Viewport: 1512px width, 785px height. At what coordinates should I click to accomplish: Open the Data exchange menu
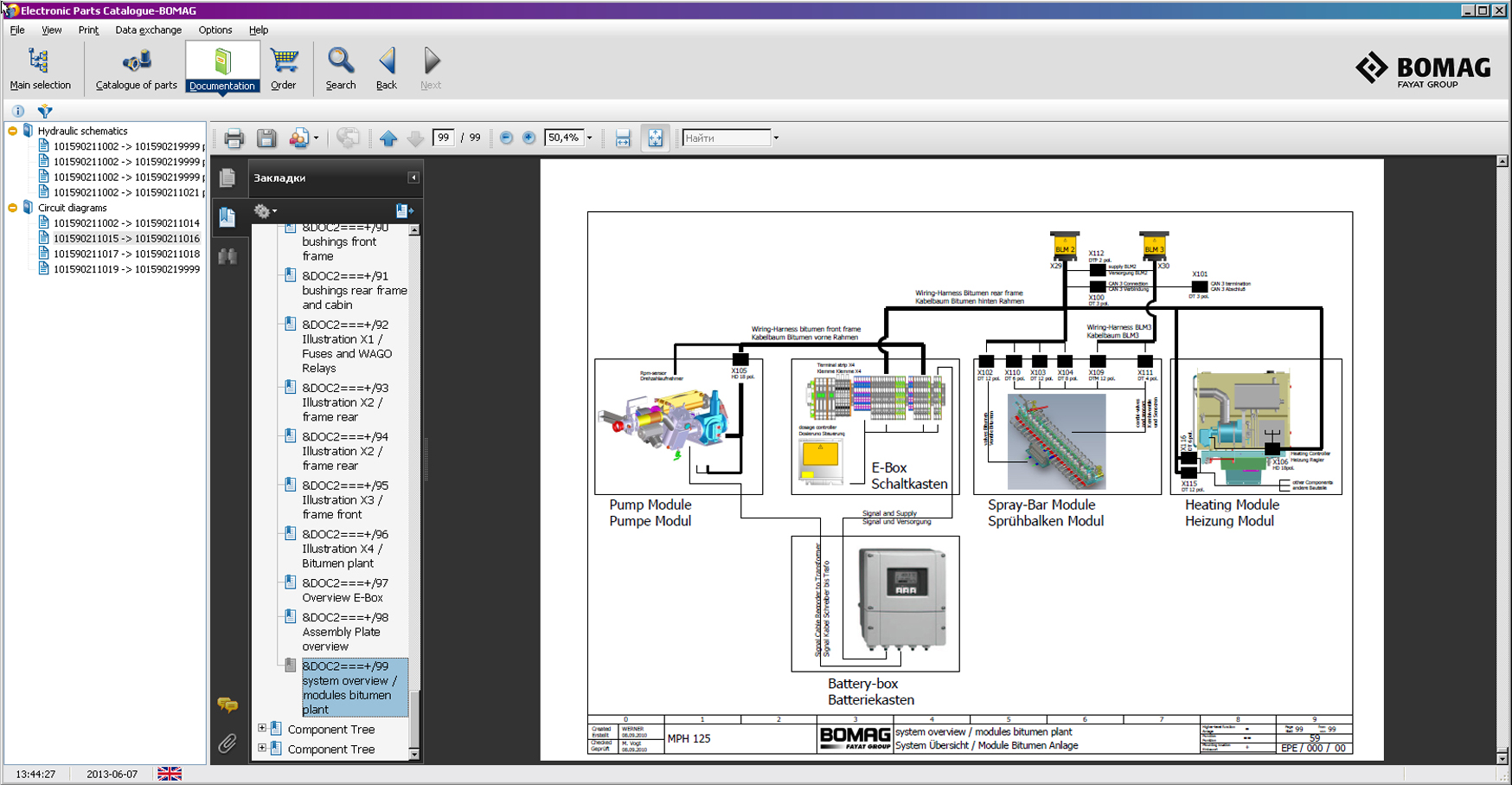148,30
